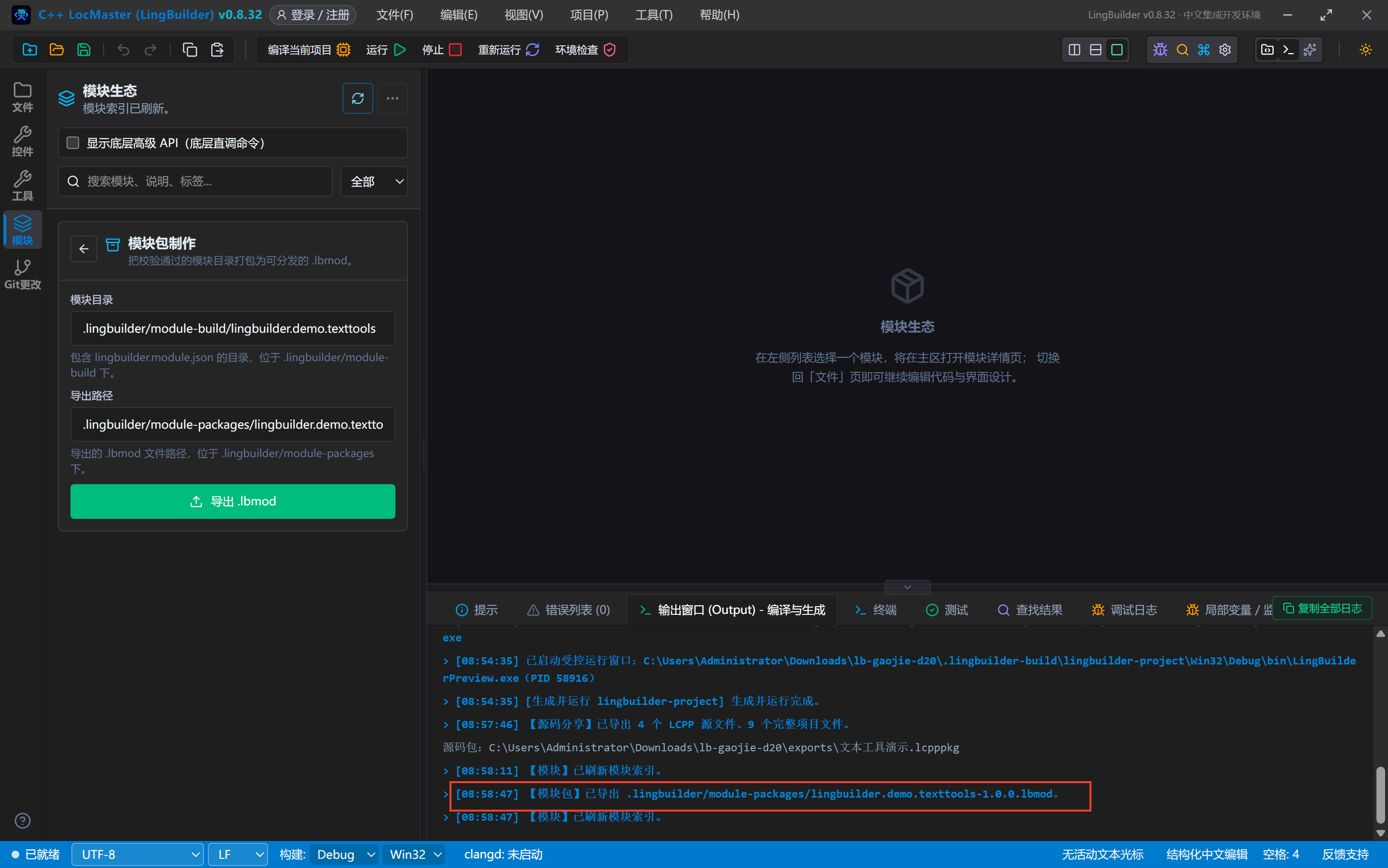Open Debug build configuration dropdown
The image size is (1388, 868).
coord(344,854)
